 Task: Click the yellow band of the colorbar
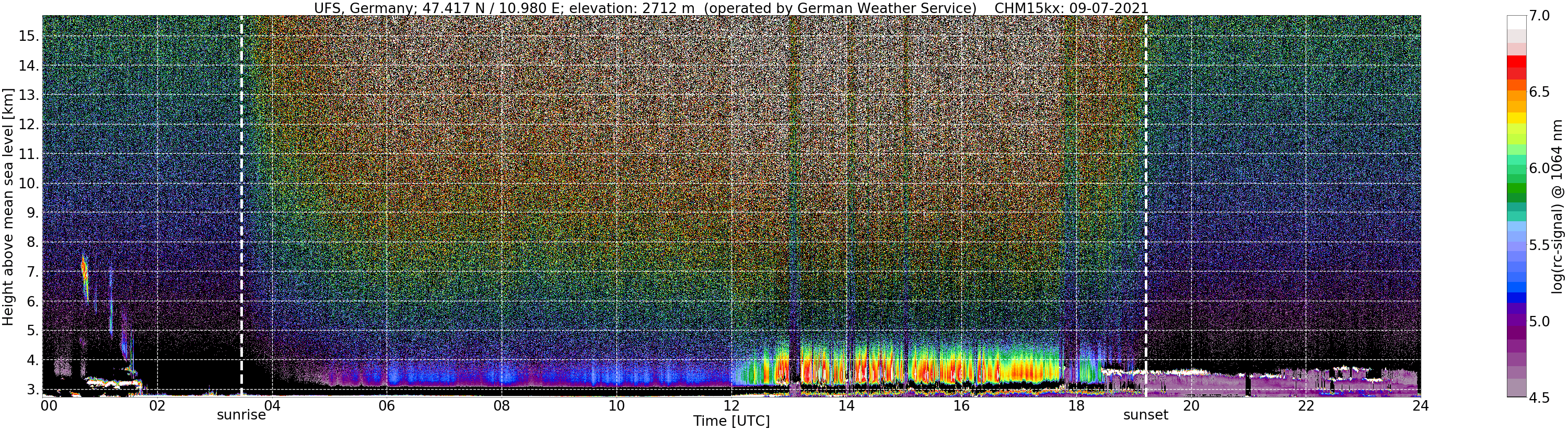(1516, 118)
